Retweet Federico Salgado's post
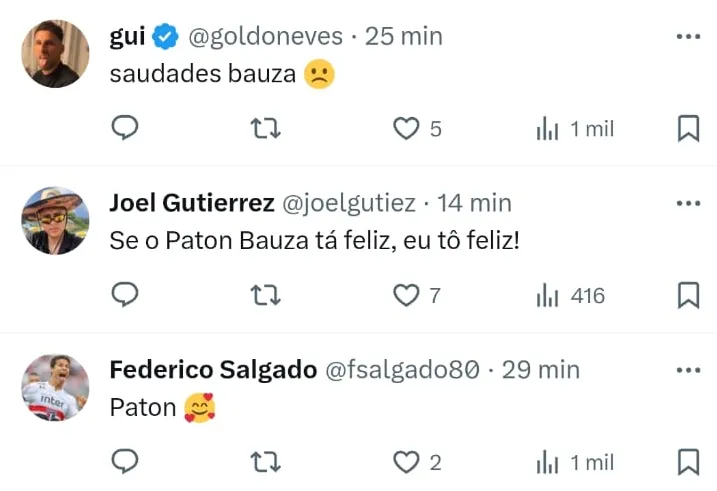717x491 pixels. [265, 461]
